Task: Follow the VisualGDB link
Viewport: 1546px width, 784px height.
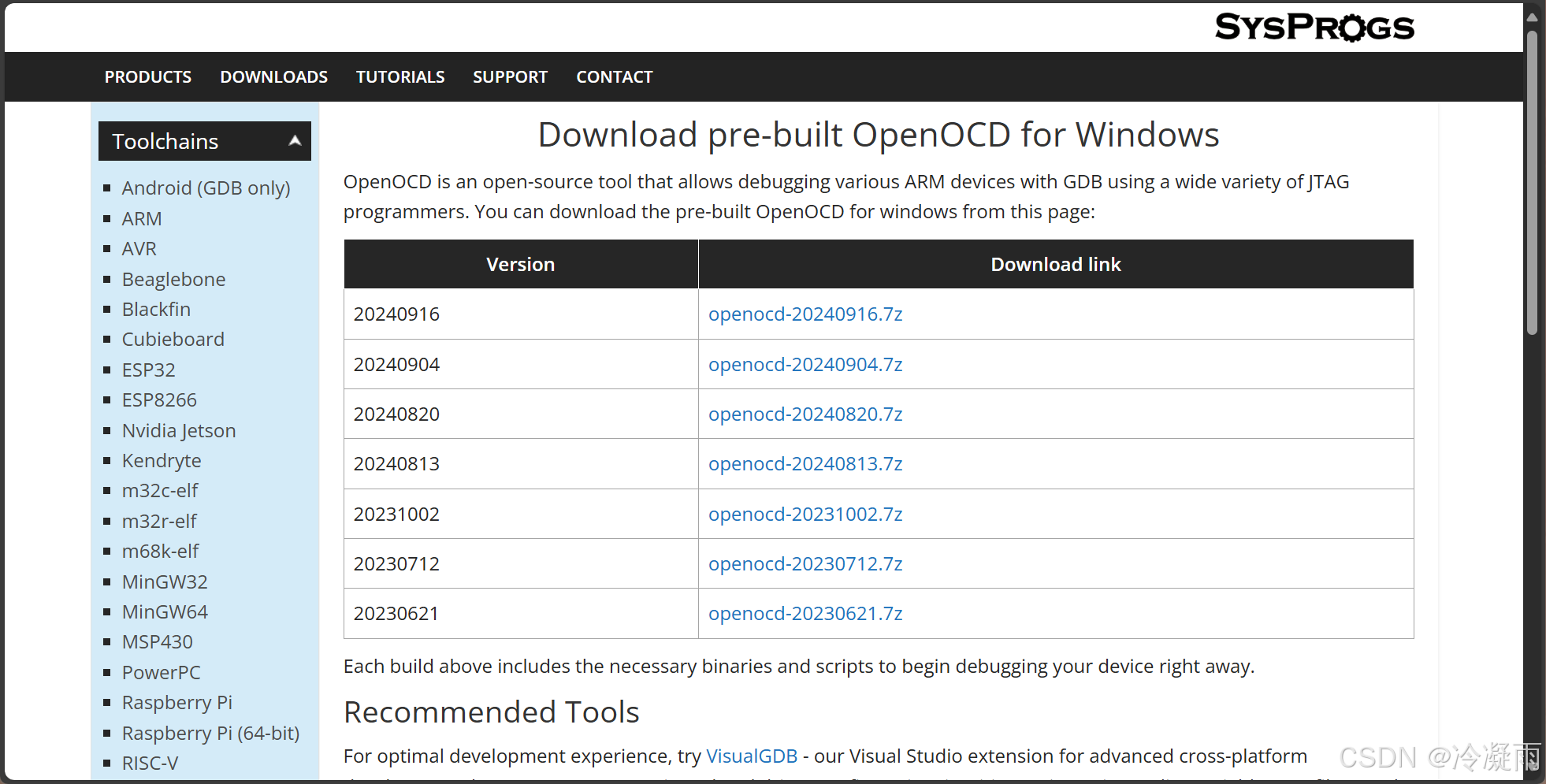Action: [752, 756]
